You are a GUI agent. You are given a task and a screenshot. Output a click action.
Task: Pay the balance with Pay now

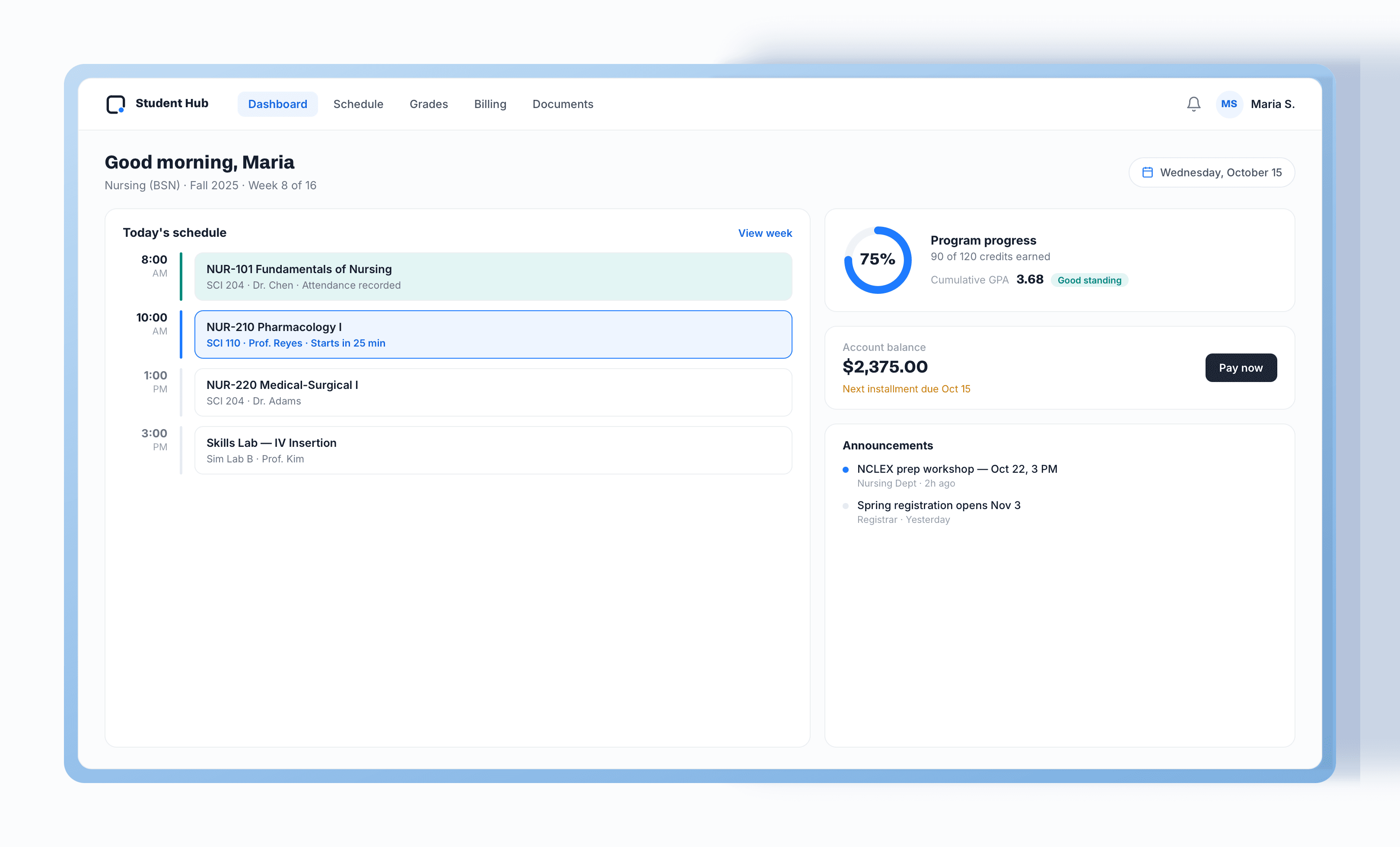pyautogui.click(x=1241, y=368)
